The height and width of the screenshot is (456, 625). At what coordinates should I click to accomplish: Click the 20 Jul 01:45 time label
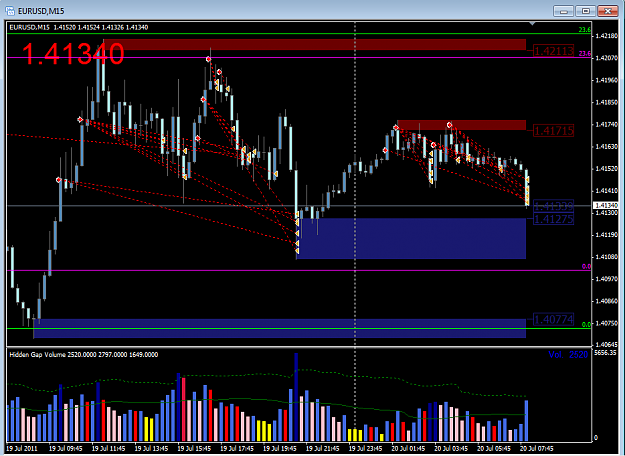(x=409, y=448)
